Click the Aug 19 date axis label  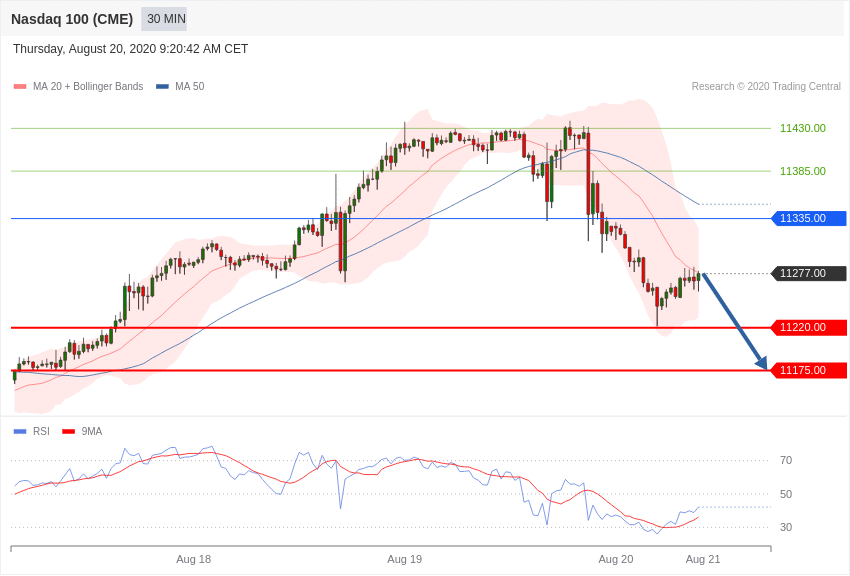(404, 560)
